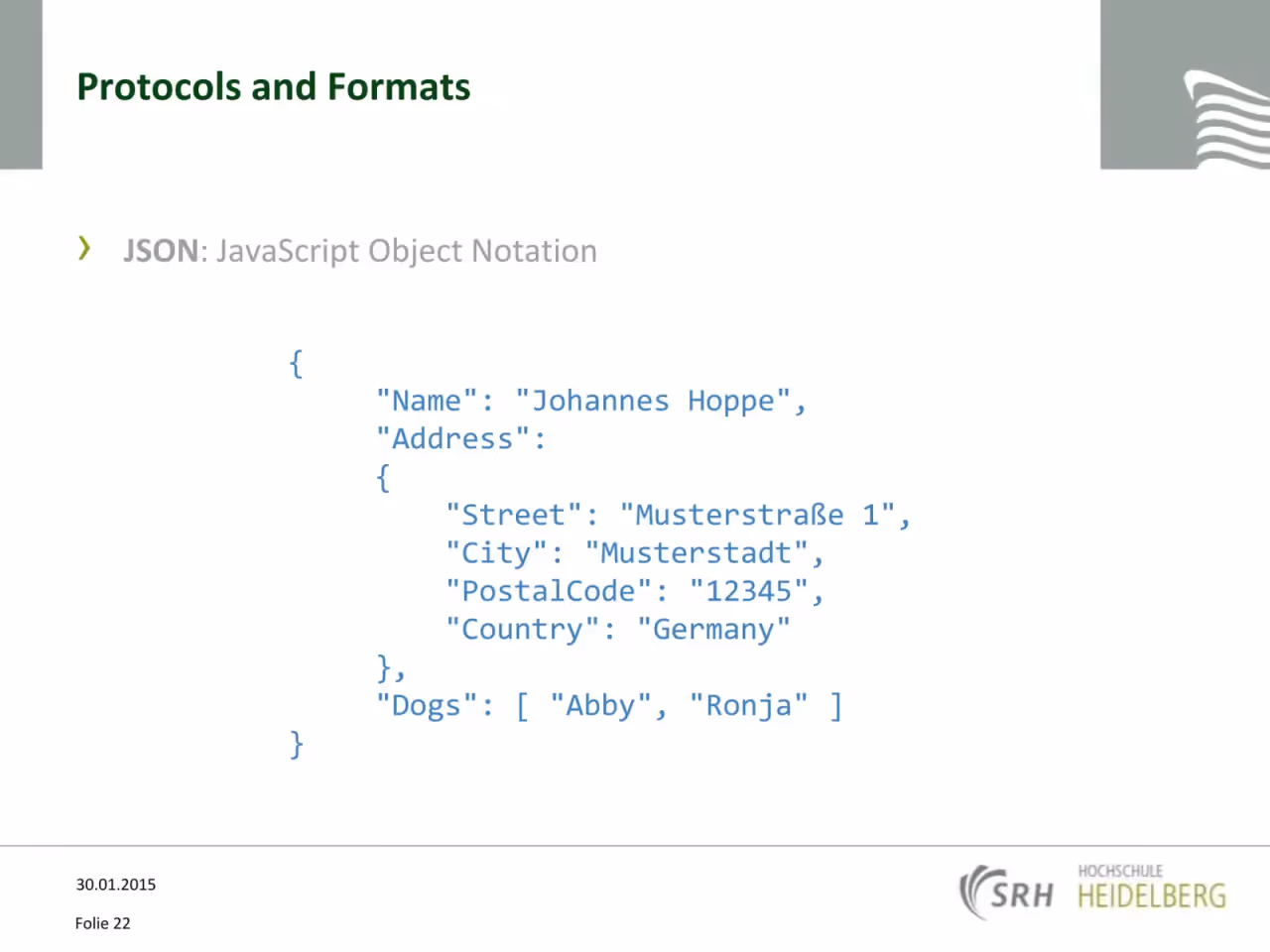Click the SRH logo in the footer
Screen dimensions: 1270x952
tap(1007, 892)
